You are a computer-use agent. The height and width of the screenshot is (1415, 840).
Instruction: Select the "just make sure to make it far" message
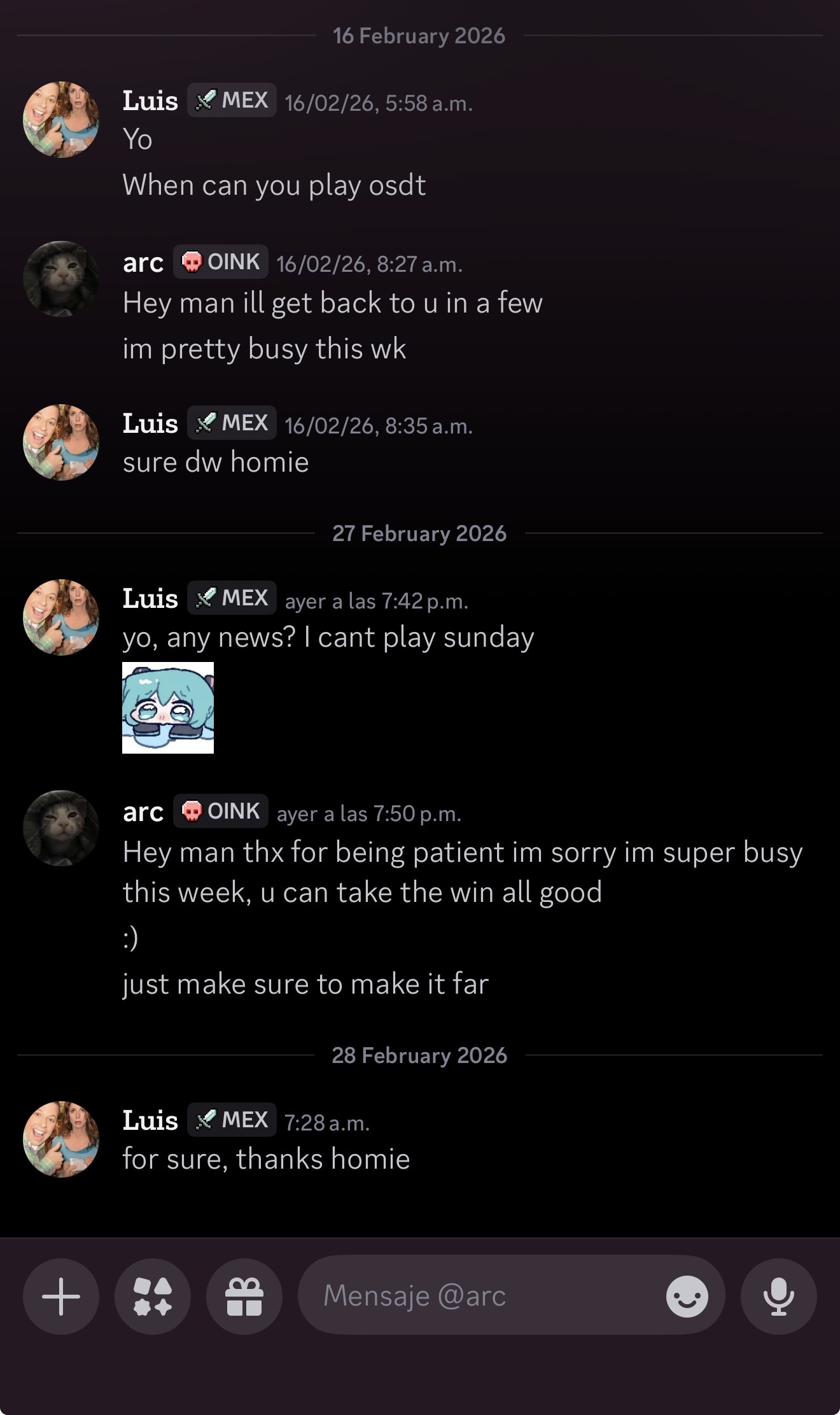(305, 984)
